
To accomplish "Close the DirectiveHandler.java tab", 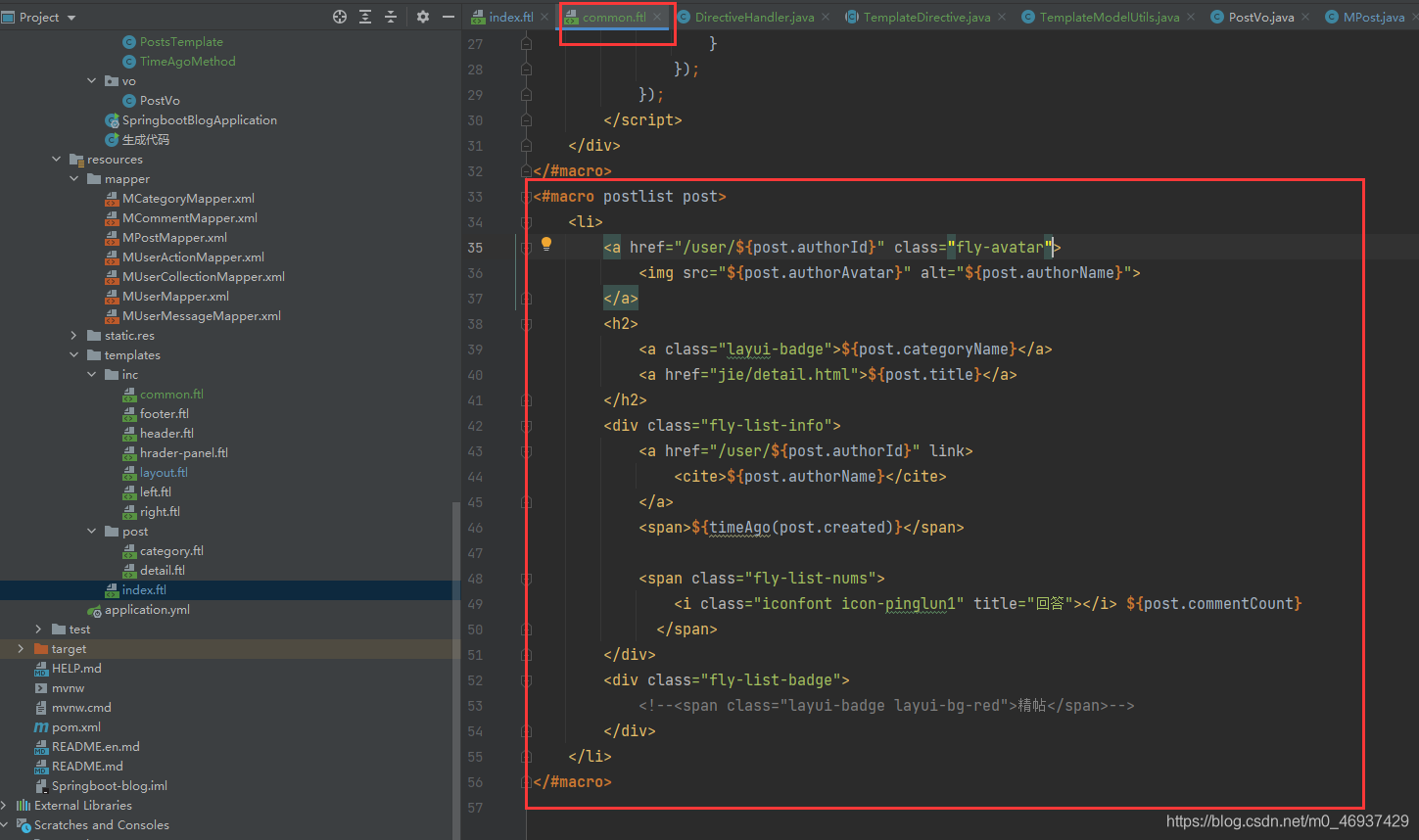I will pyautogui.click(x=825, y=17).
